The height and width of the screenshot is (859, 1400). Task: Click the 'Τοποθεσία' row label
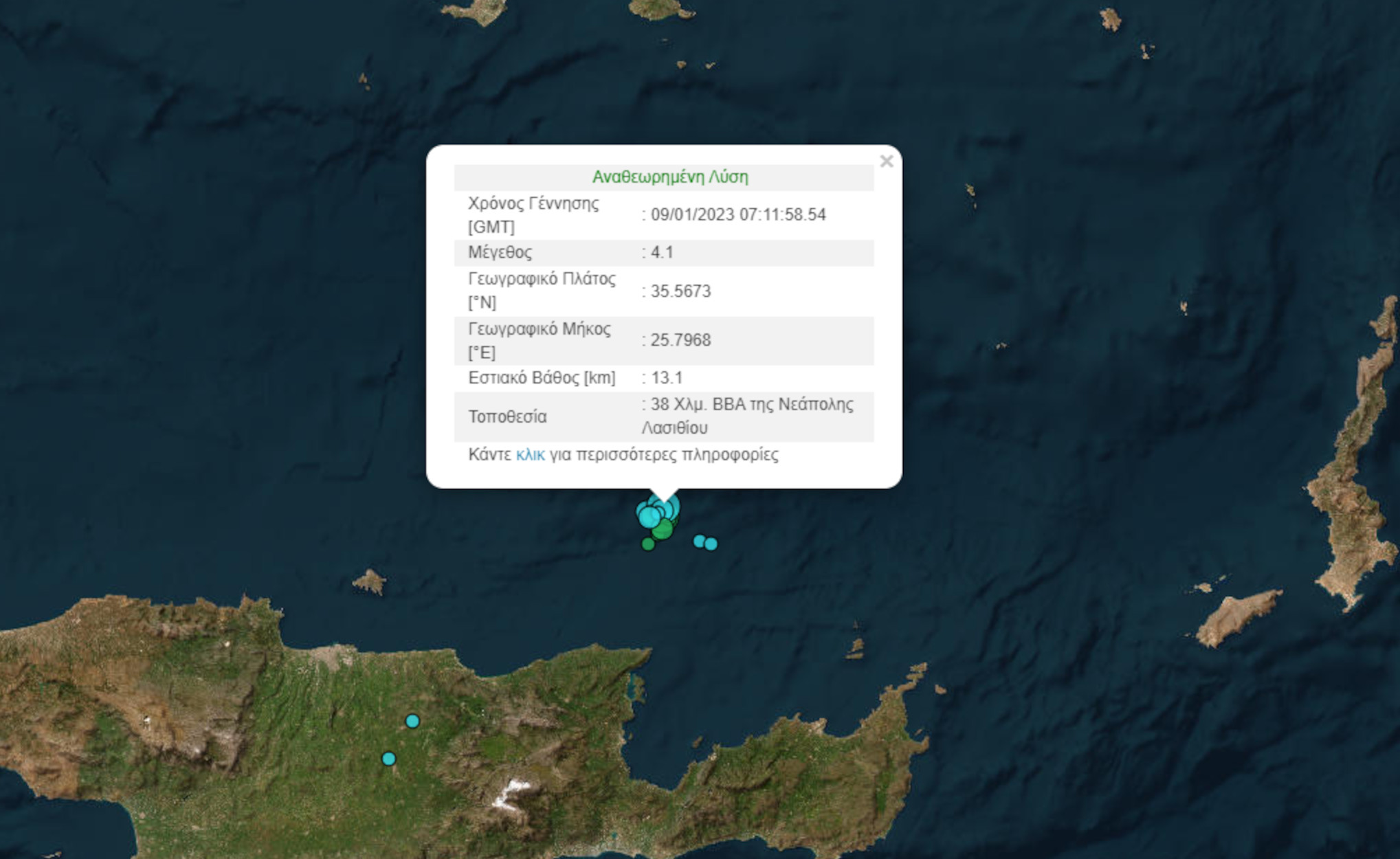click(507, 417)
